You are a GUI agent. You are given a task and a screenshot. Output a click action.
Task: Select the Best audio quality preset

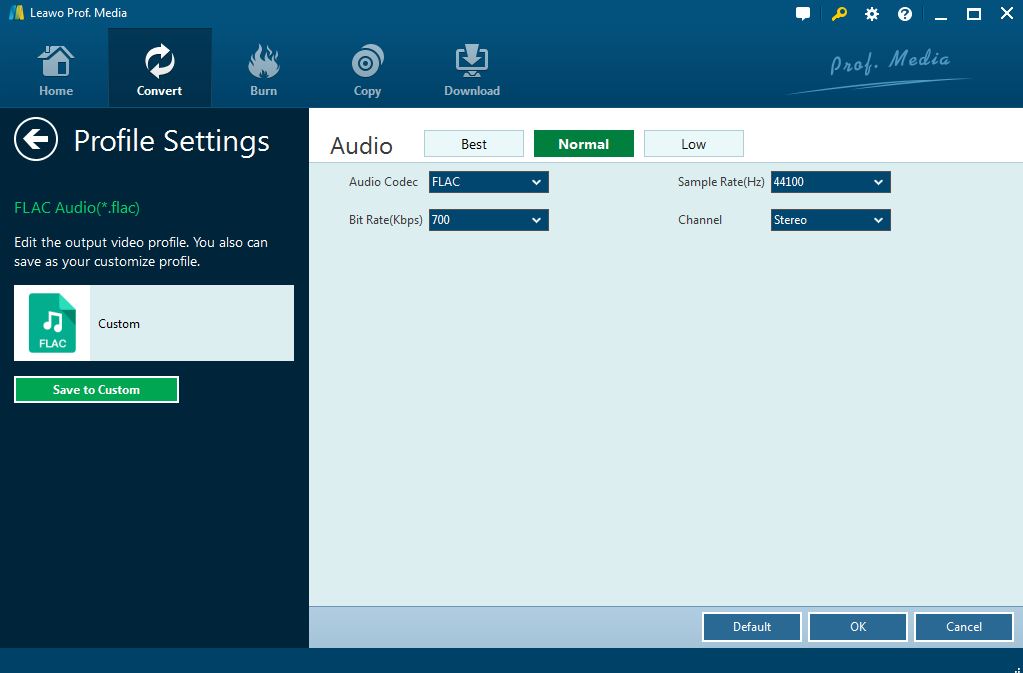(474, 144)
